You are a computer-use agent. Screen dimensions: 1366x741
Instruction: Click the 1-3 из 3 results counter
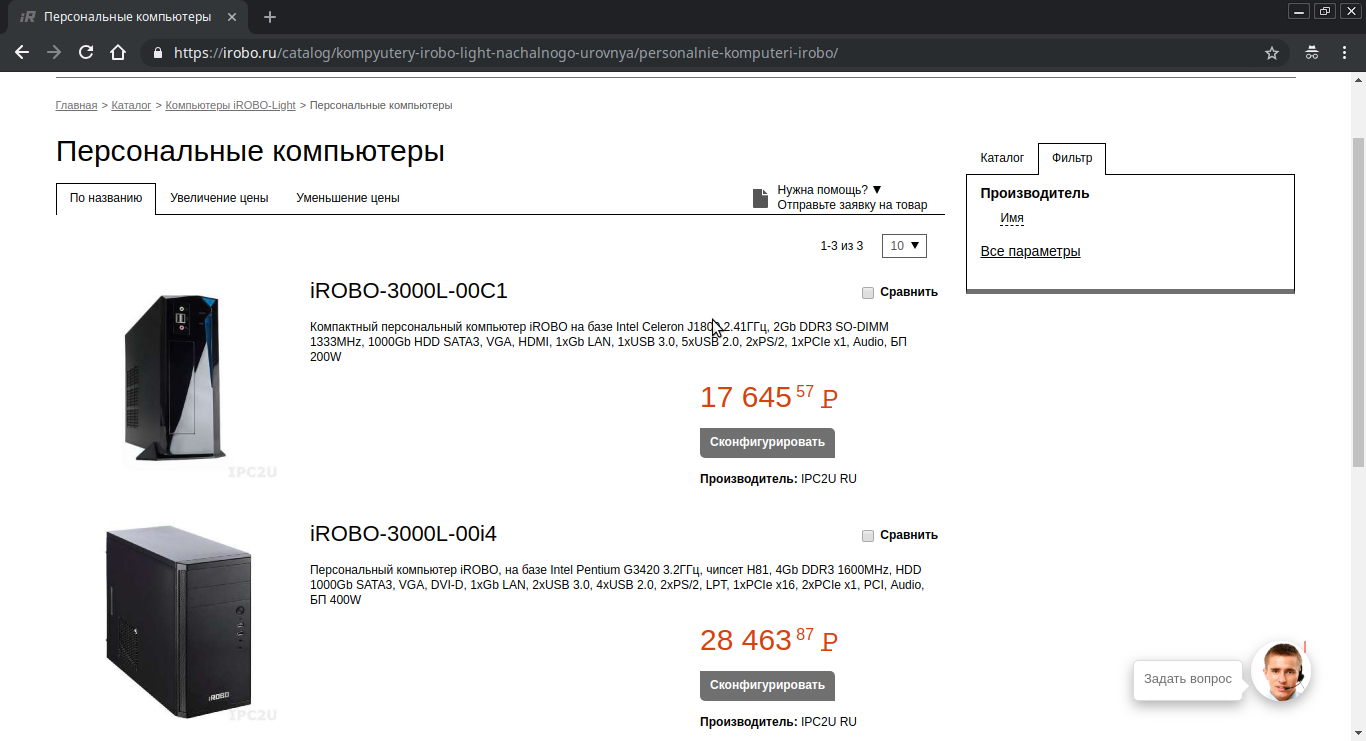click(842, 246)
